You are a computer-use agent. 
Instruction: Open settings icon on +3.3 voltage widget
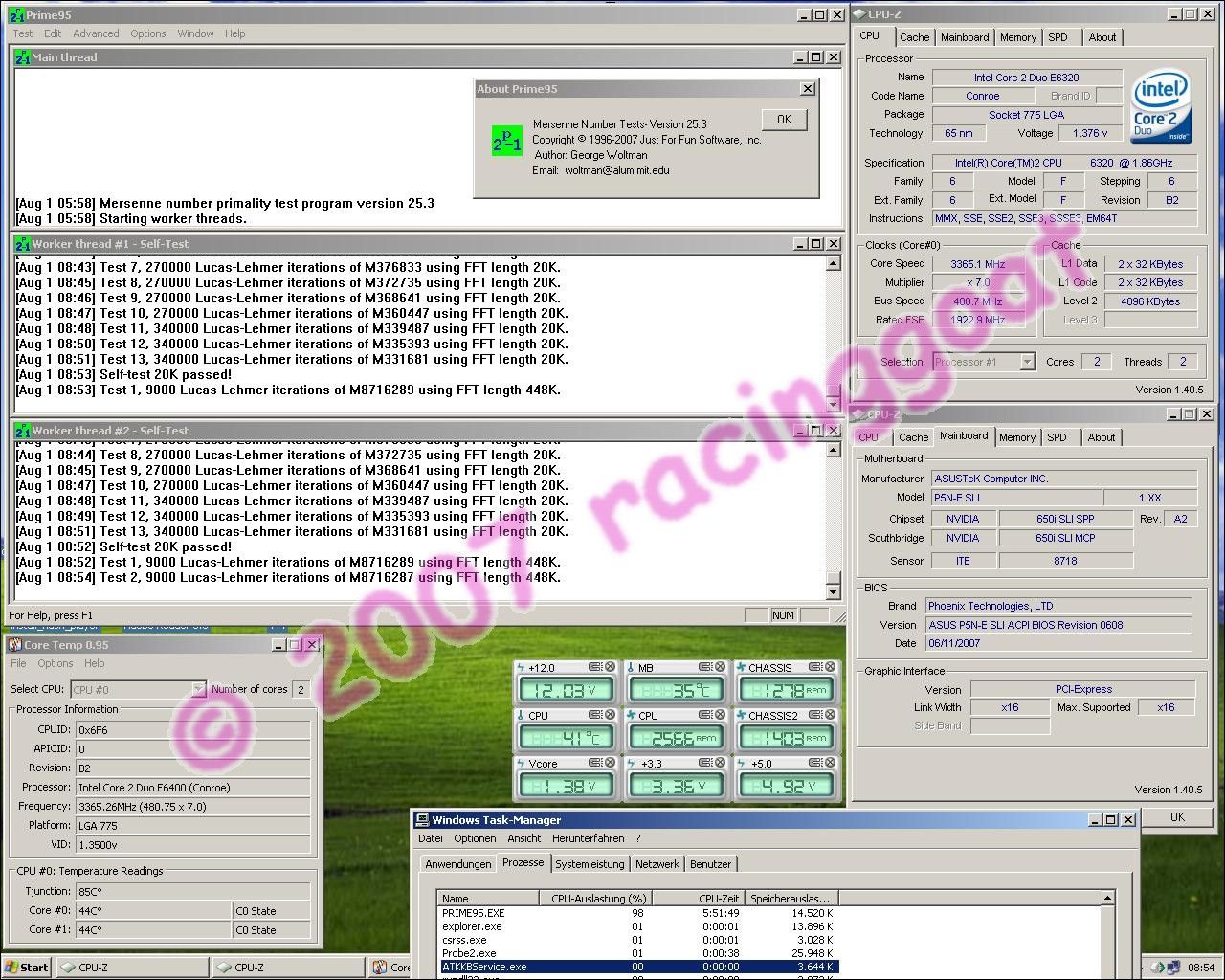click(705, 763)
